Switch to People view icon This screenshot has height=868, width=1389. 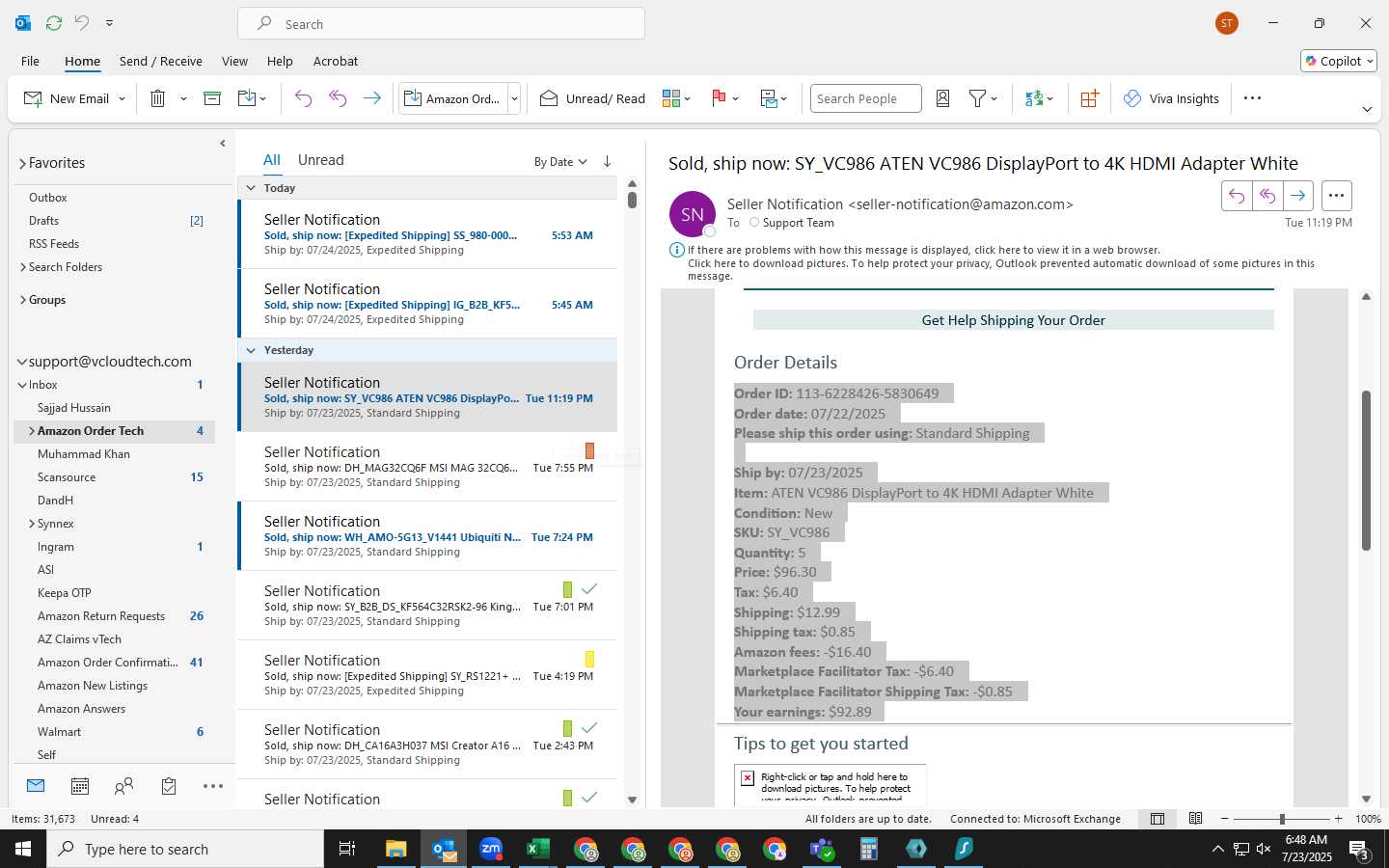(x=123, y=786)
